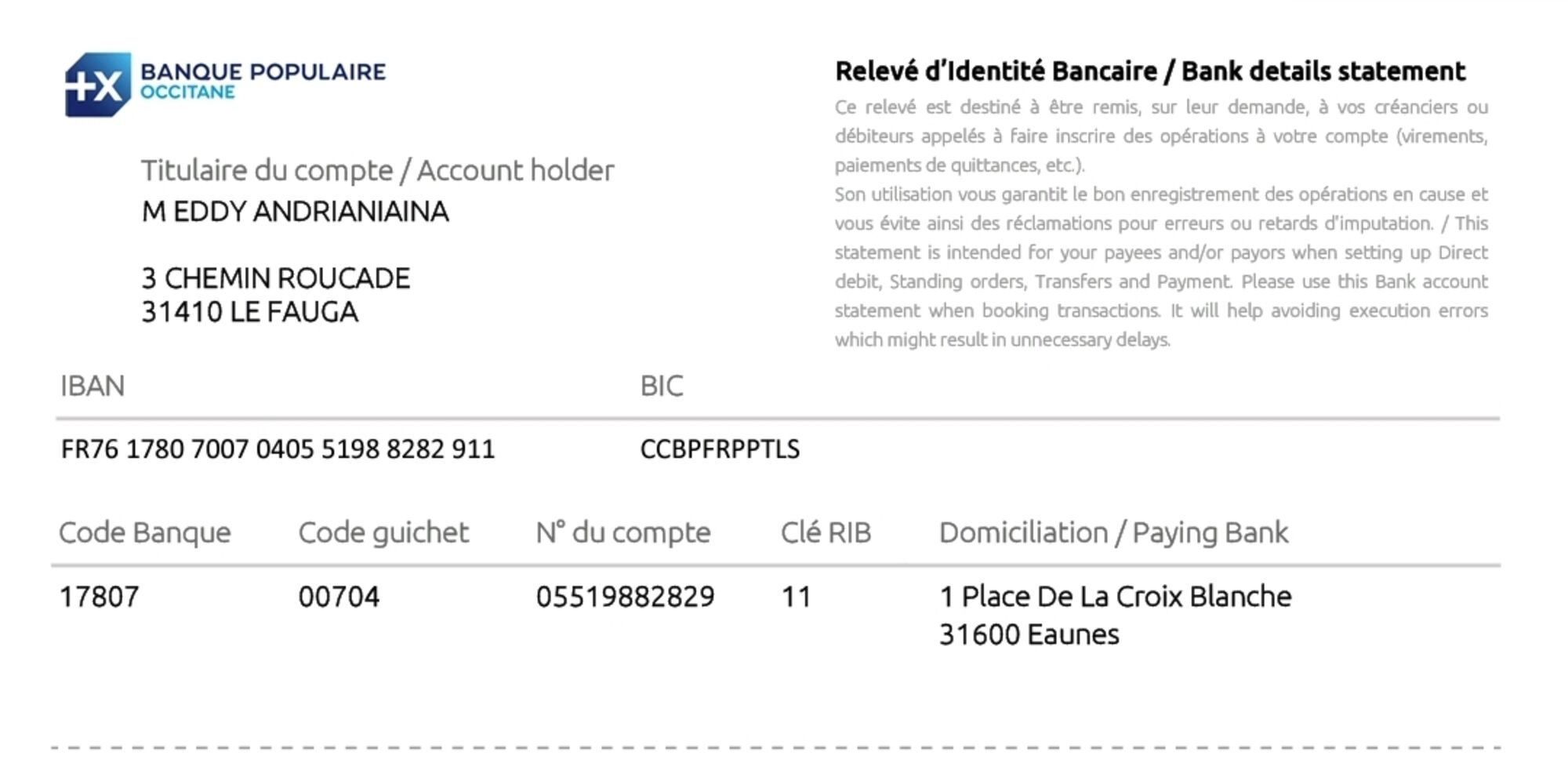Screen dimensions: 1568x759
Task: Select the account number 05519882829
Action: (x=625, y=597)
